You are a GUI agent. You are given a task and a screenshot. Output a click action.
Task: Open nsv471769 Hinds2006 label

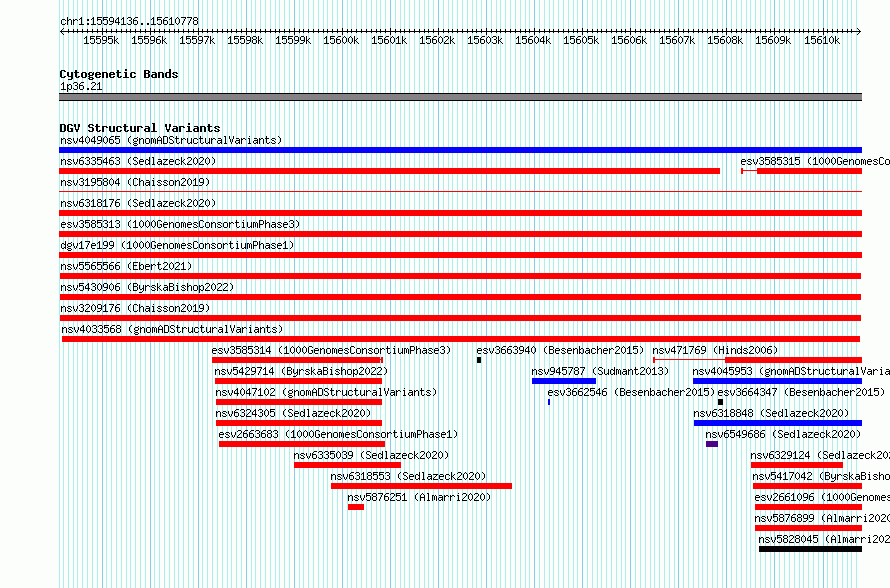point(715,350)
